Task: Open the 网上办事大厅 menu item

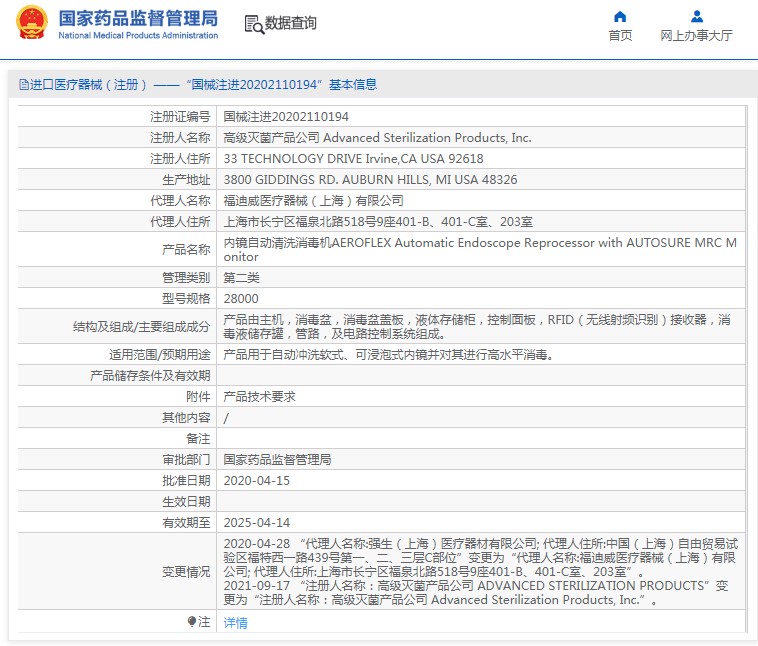Action: (696, 36)
